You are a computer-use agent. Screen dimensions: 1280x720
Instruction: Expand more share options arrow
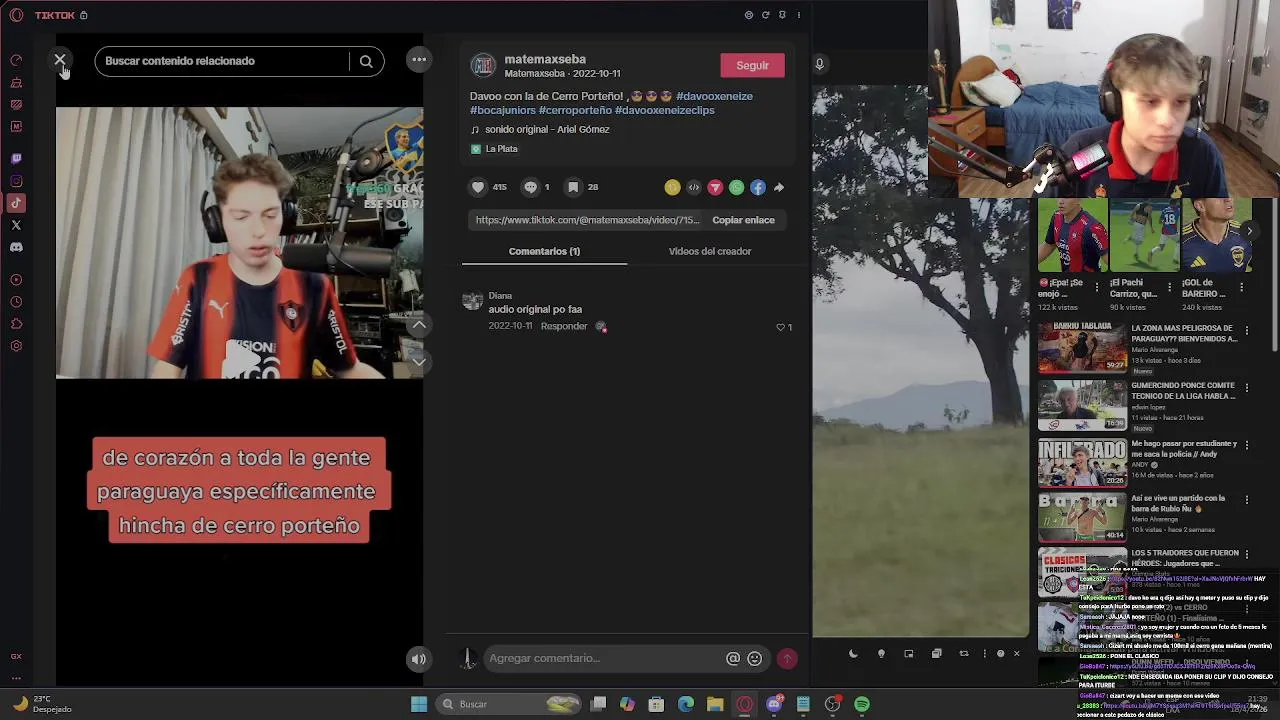point(779,187)
